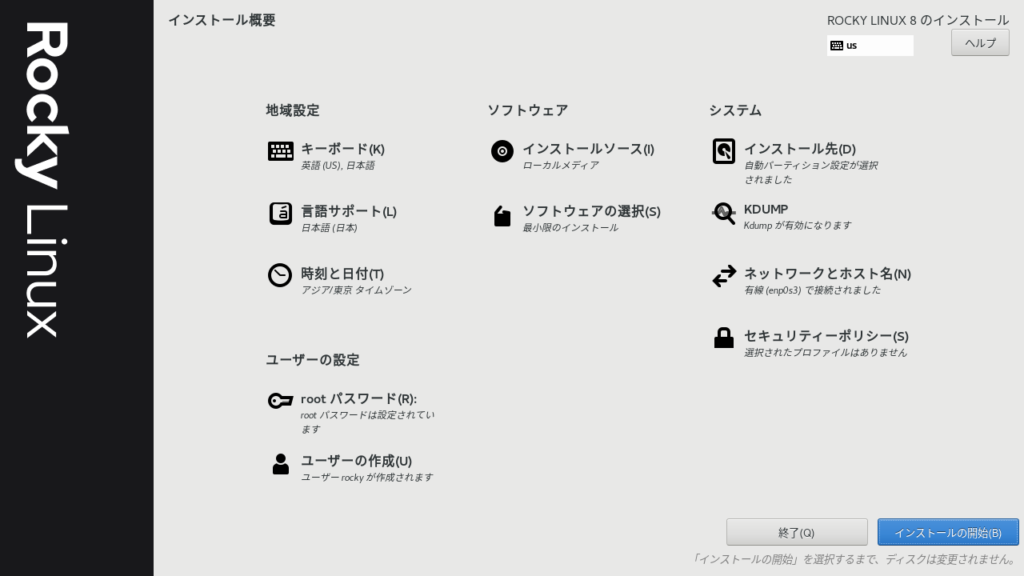Click the network arrows icon
1024x576 pixels.
[724, 276]
